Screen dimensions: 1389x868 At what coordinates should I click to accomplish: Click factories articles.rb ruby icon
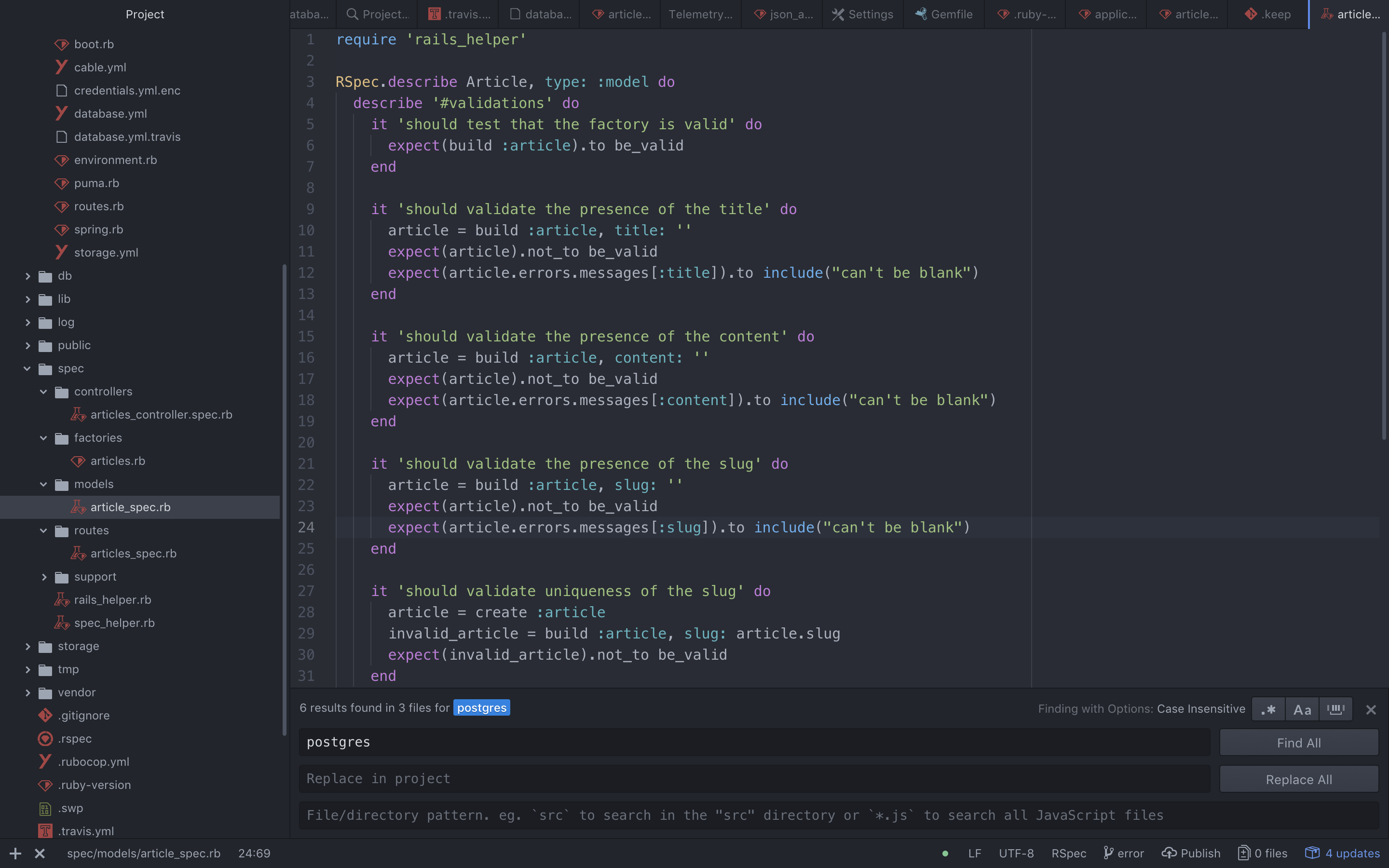(x=78, y=461)
